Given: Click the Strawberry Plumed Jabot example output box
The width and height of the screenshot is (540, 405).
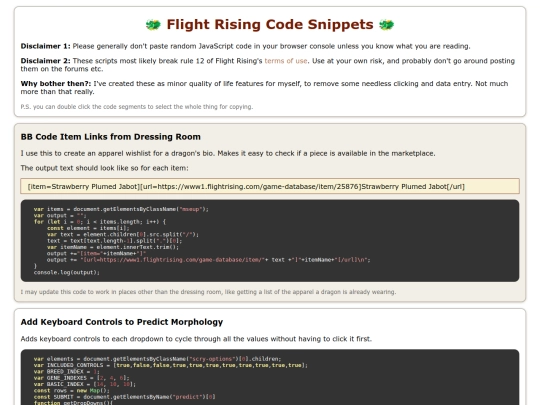Looking at the screenshot, I should tap(270, 186).
